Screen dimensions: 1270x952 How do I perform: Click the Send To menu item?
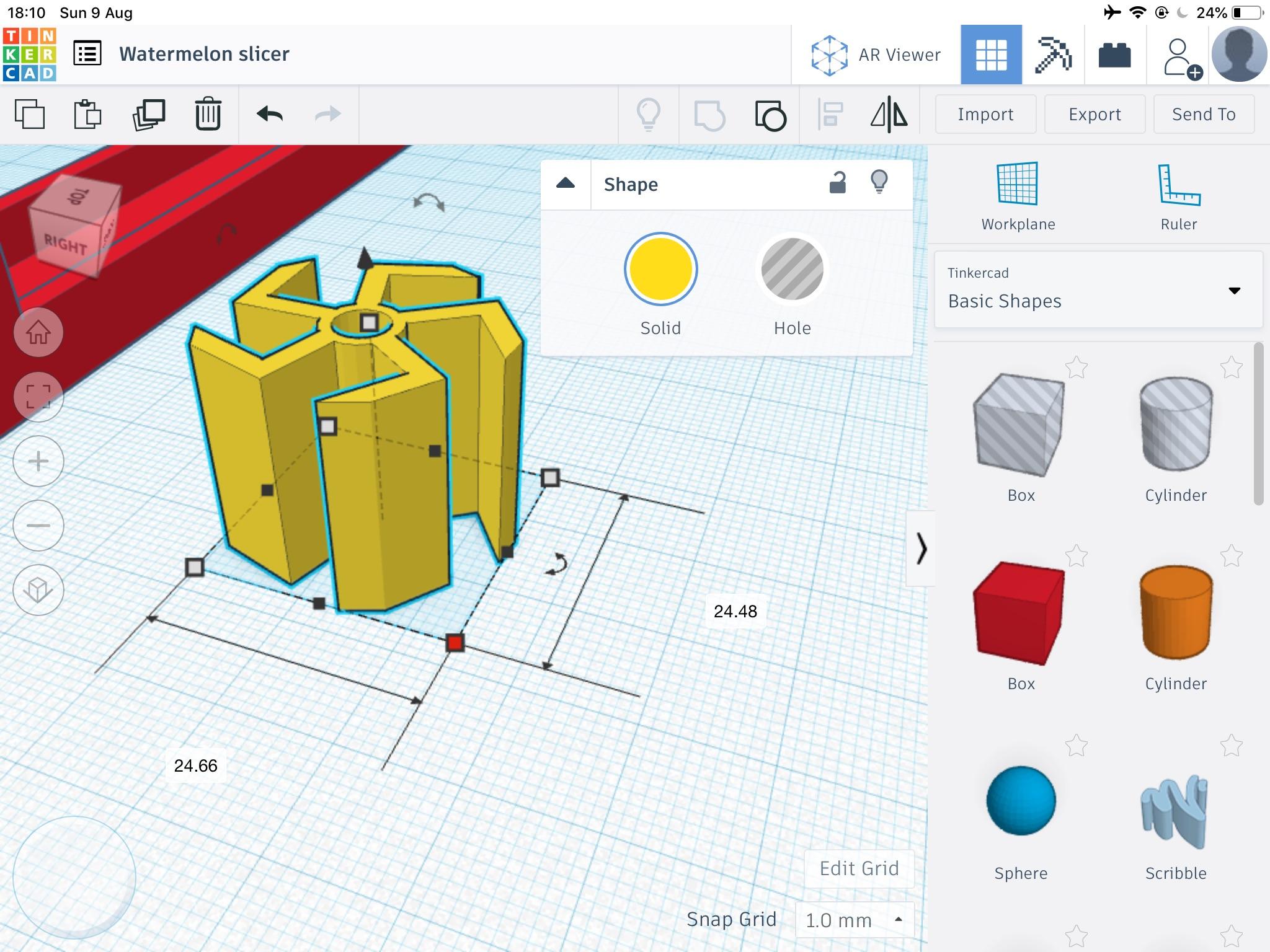(x=1203, y=114)
